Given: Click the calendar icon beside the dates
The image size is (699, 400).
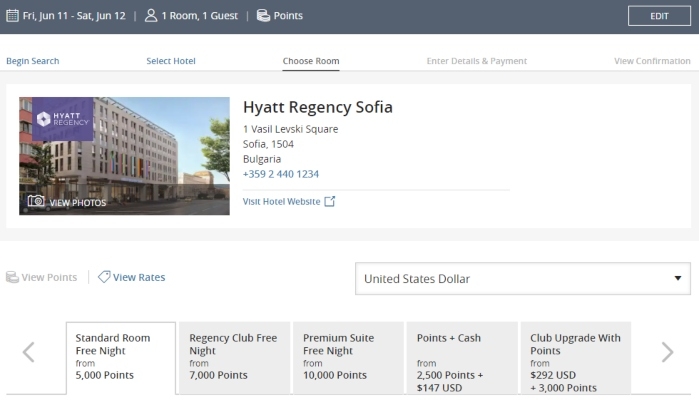Looking at the screenshot, I should pos(12,16).
